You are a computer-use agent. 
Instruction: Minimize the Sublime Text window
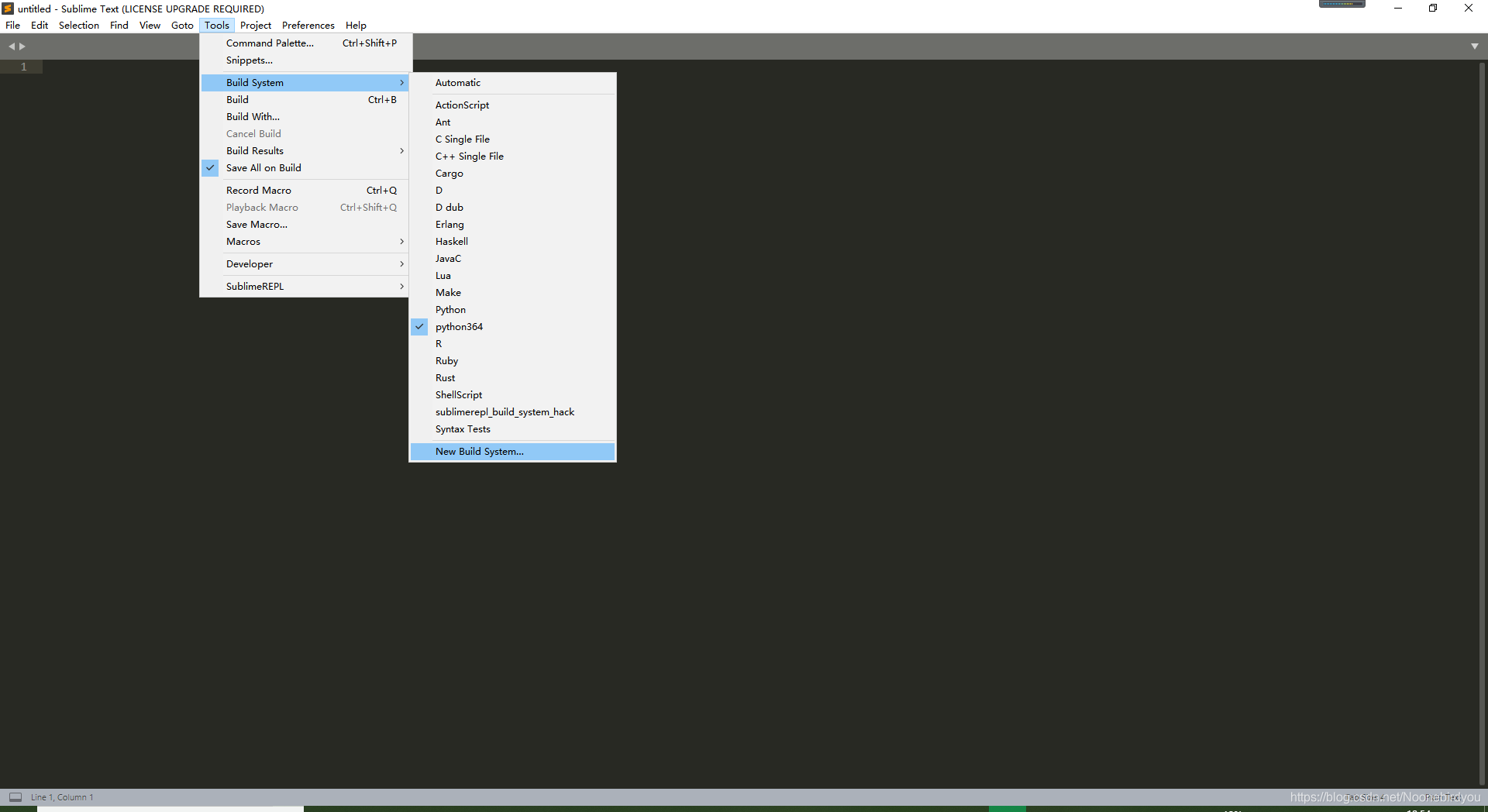point(1397,9)
